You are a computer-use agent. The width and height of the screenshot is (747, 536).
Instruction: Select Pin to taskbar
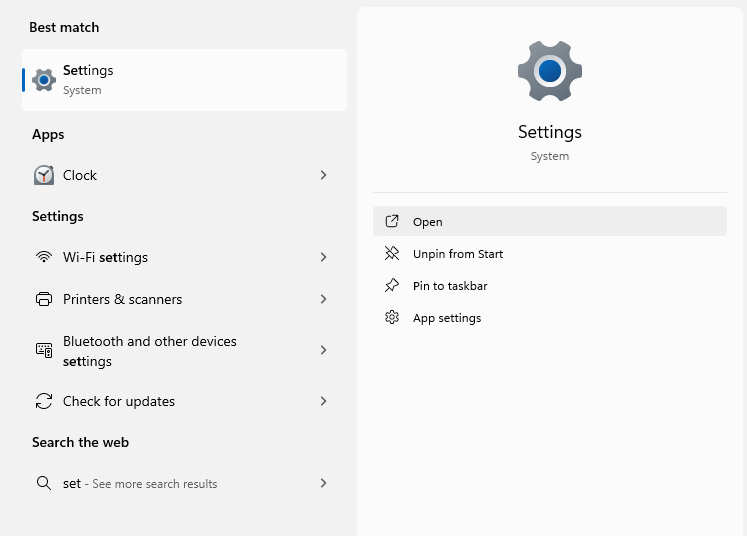coord(449,286)
